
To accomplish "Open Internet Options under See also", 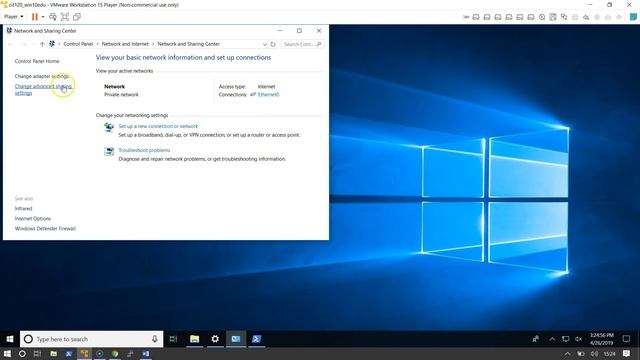I will click(33, 219).
